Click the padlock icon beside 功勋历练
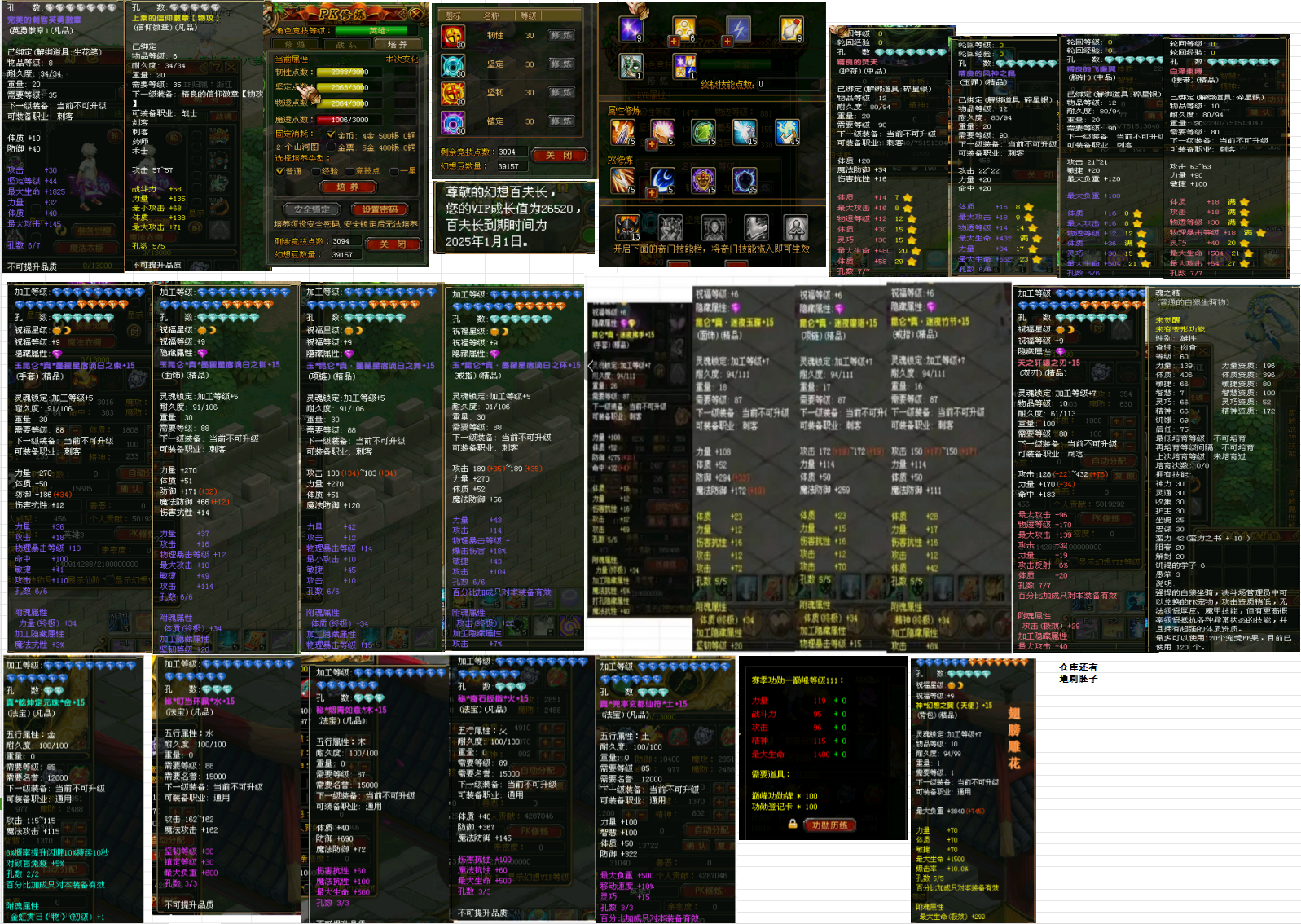 (x=792, y=824)
